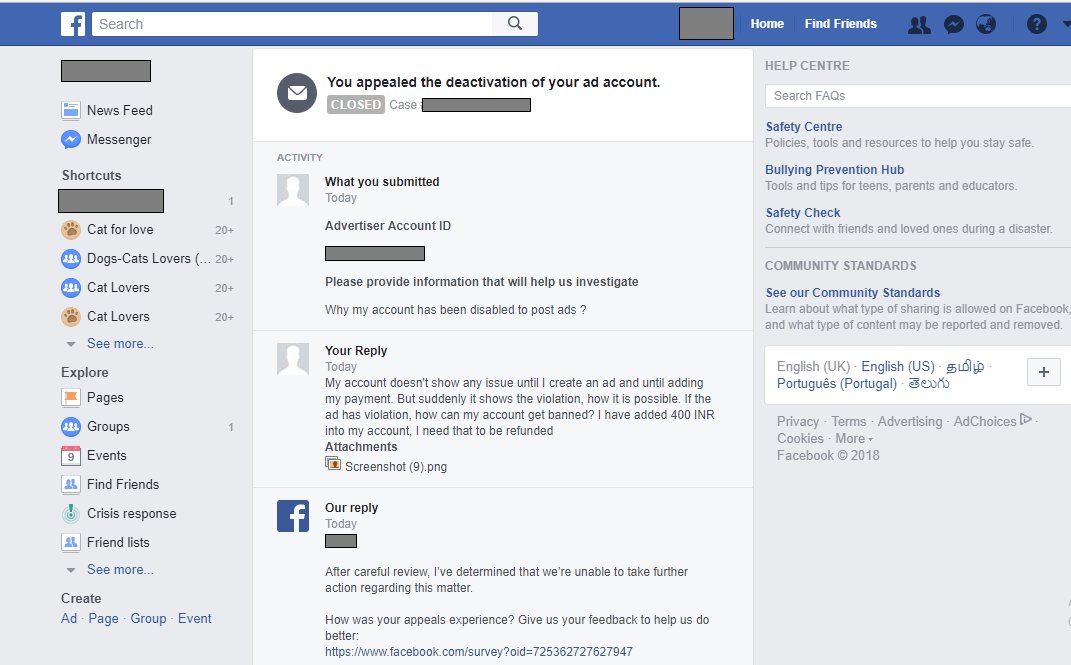Viewport: 1071px width, 665px height.
Task: Open Privacy footer link
Action: tap(797, 421)
